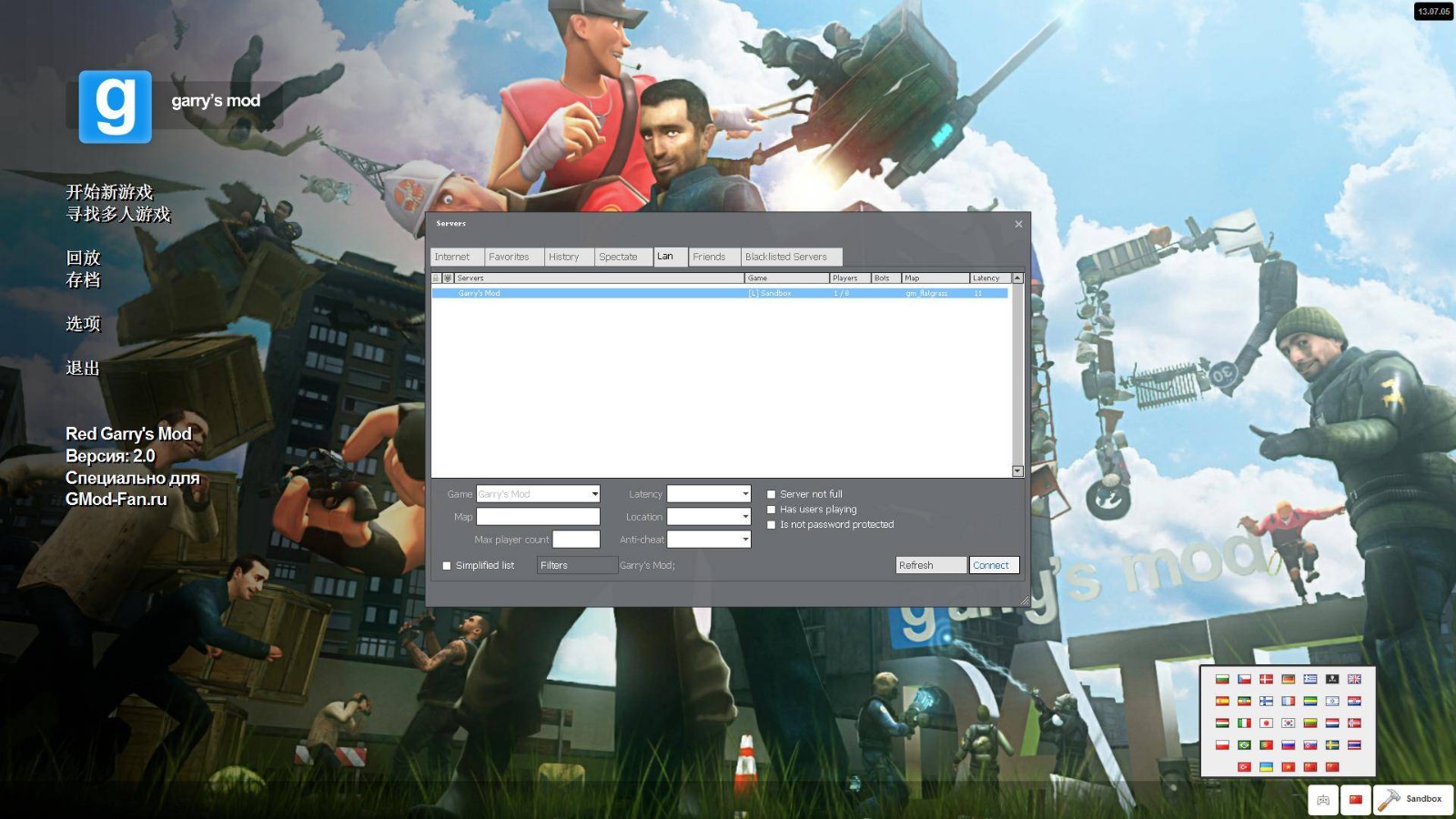Image resolution: width=1456 pixels, height=819 pixels.
Task: Open the Sandbox gamemode selector
Action: click(1413, 800)
